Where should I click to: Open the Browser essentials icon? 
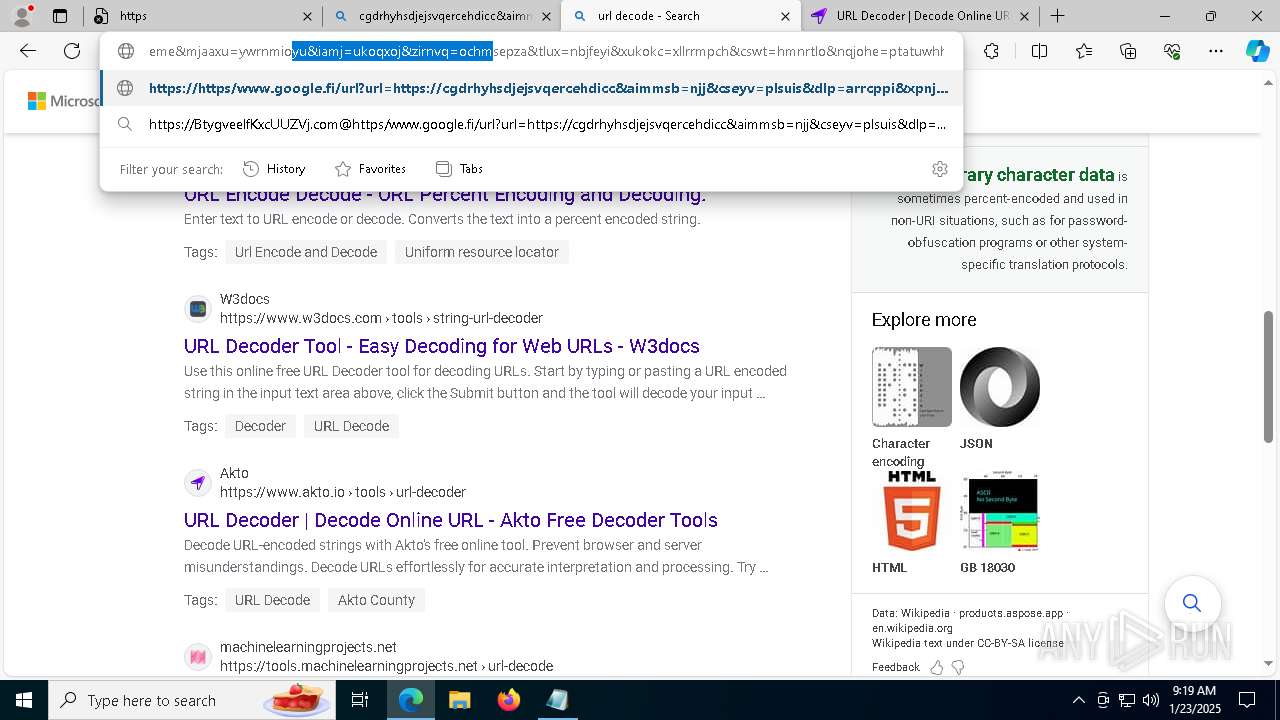click(x=1172, y=51)
